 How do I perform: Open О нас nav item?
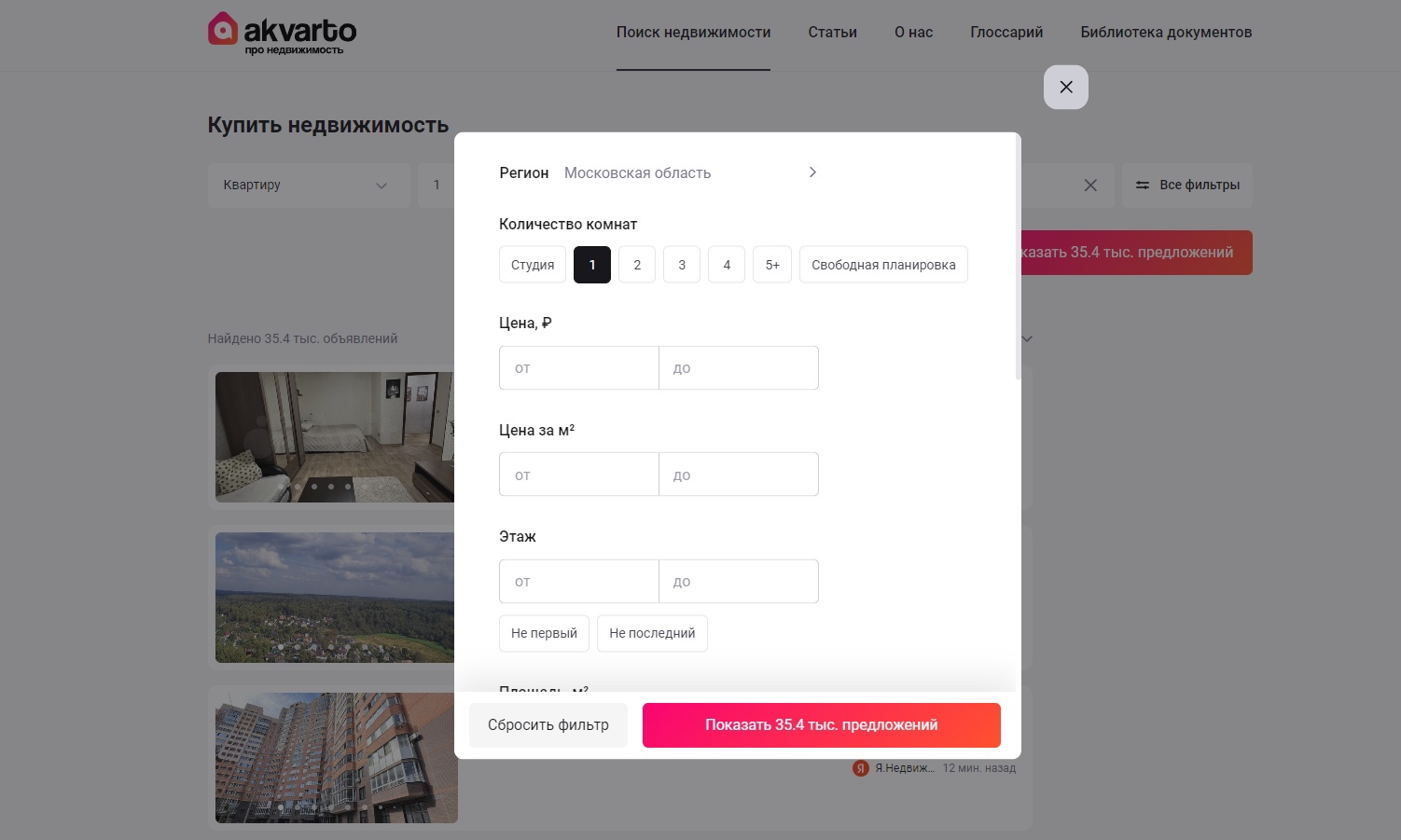[x=913, y=33]
